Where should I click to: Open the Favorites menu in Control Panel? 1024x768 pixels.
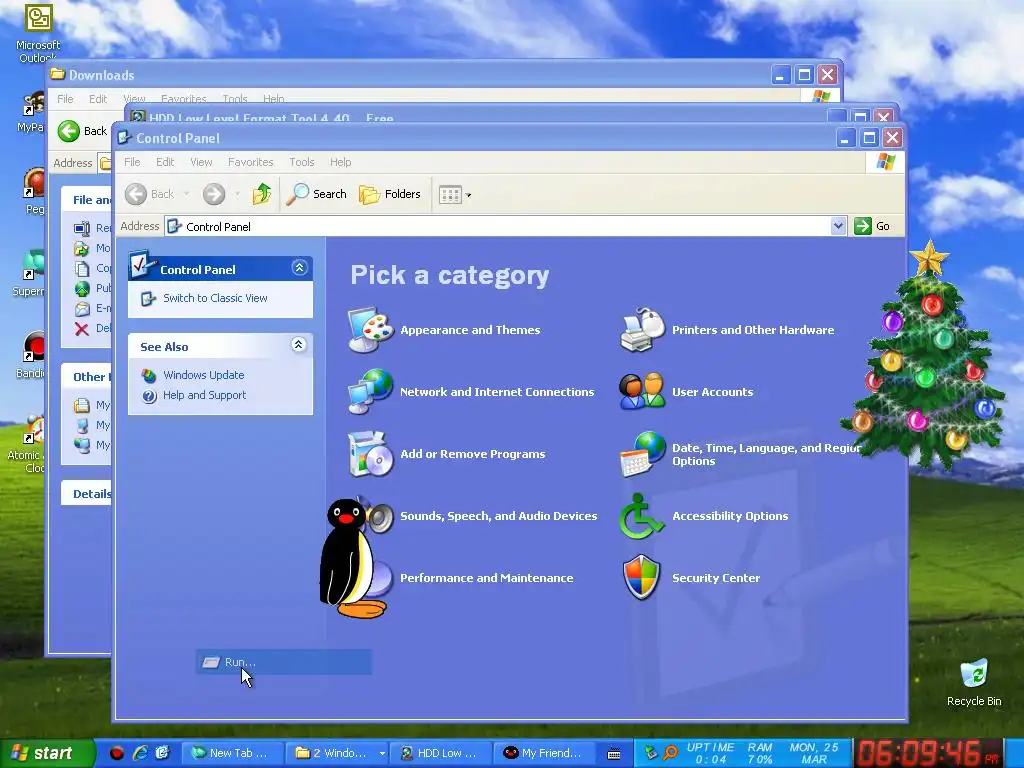point(250,162)
